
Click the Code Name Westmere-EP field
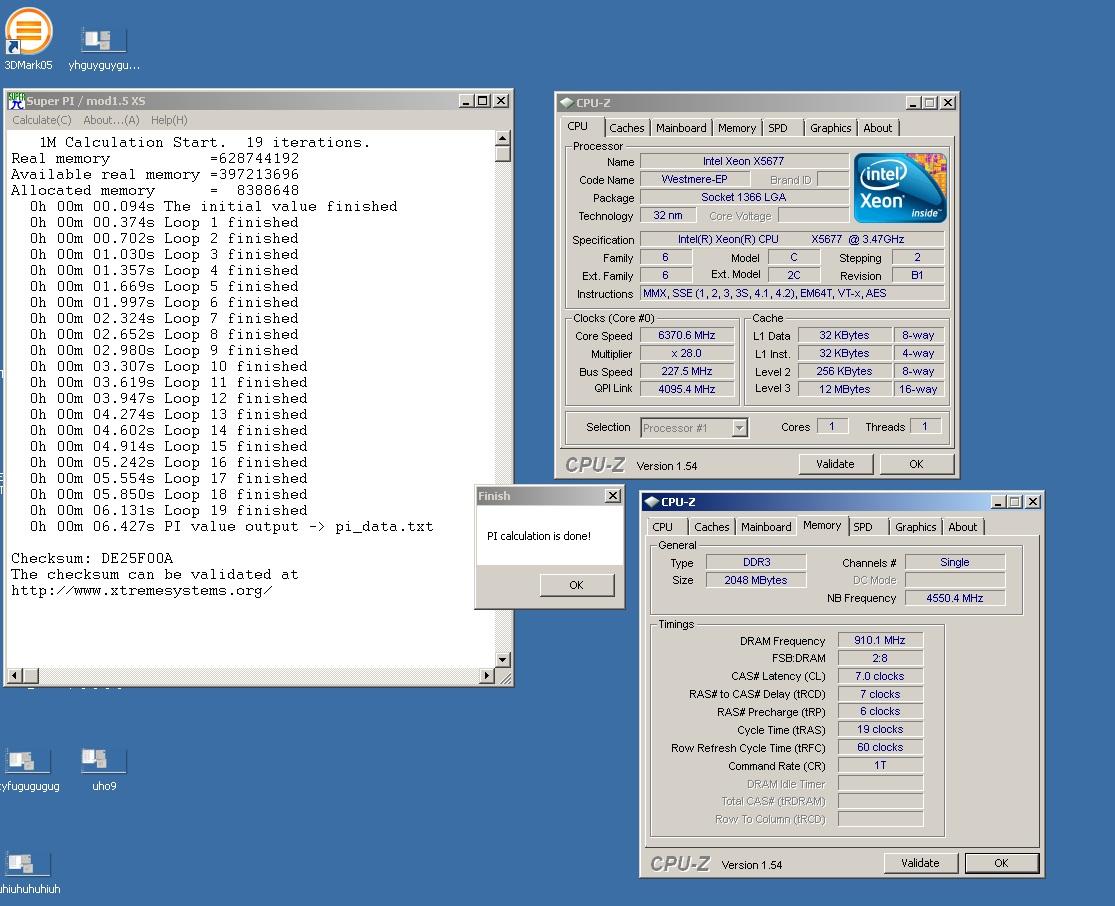pyautogui.click(x=695, y=179)
